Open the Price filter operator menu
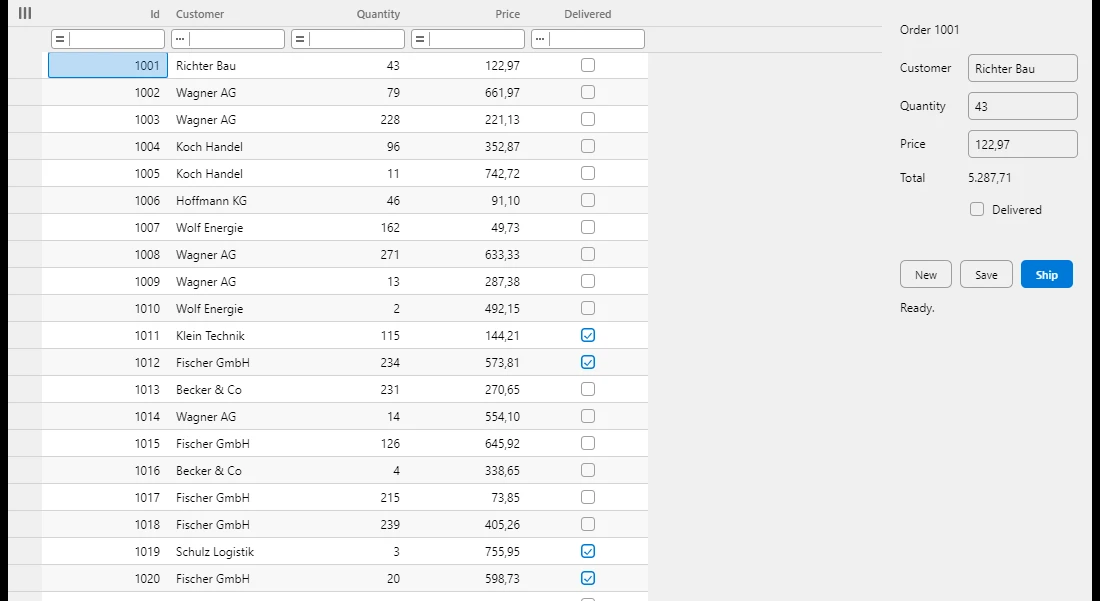 tap(420, 39)
